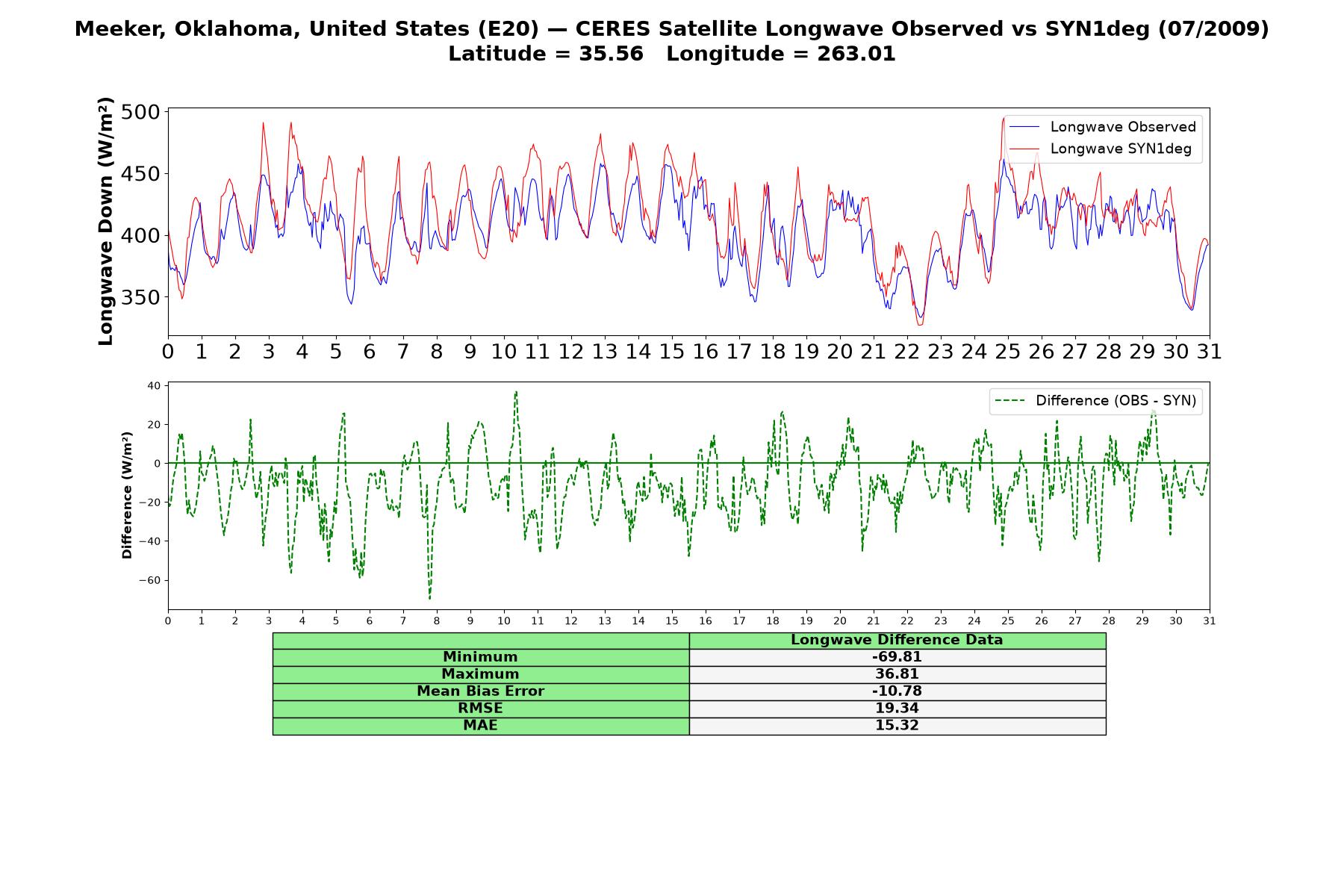Image resolution: width=1344 pixels, height=896 pixels.
Task: Click day 31 tick label on top chart
Action: [1209, 351]
